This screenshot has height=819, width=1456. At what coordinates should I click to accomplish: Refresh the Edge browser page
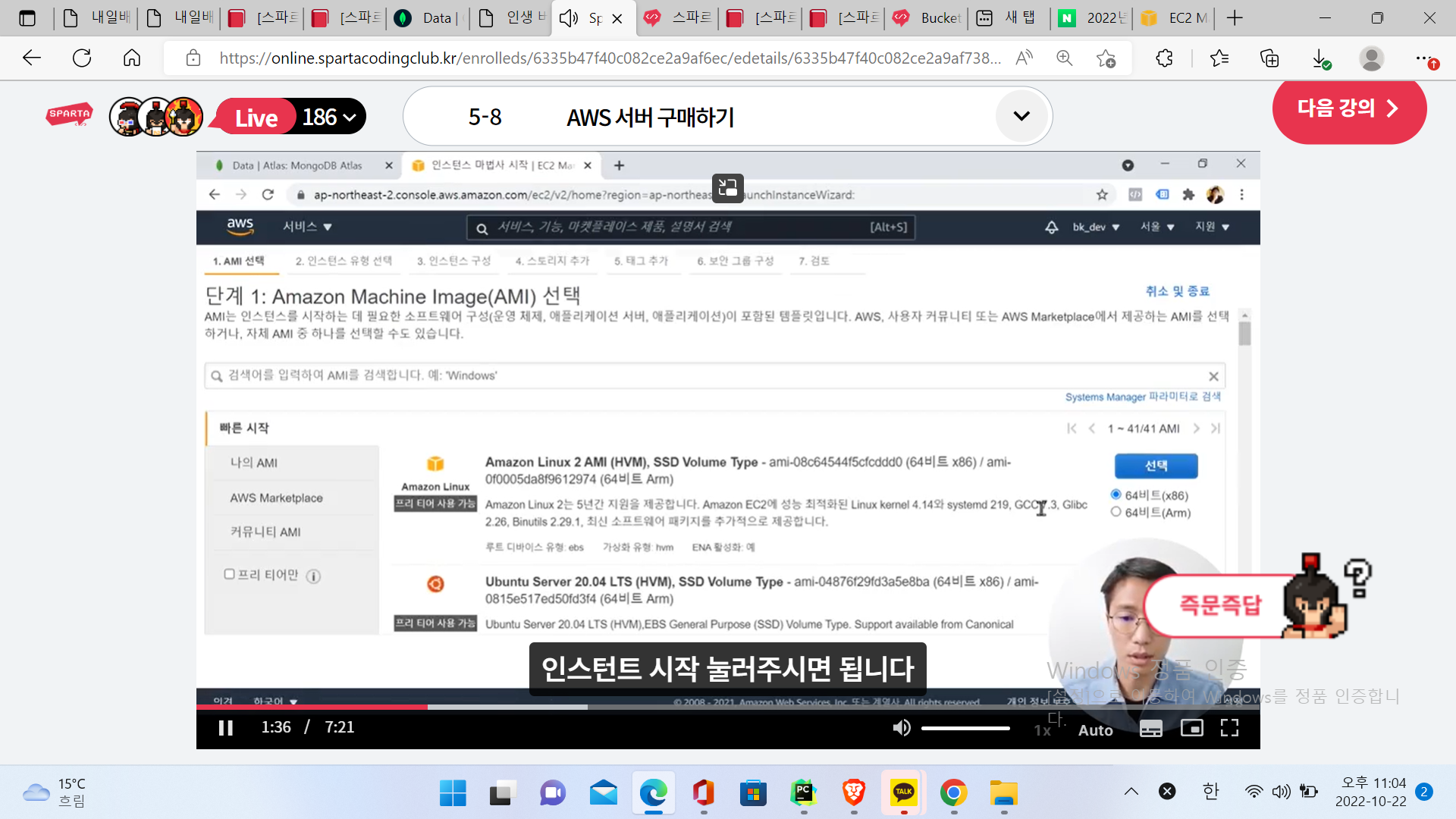(x=82, y=58)
